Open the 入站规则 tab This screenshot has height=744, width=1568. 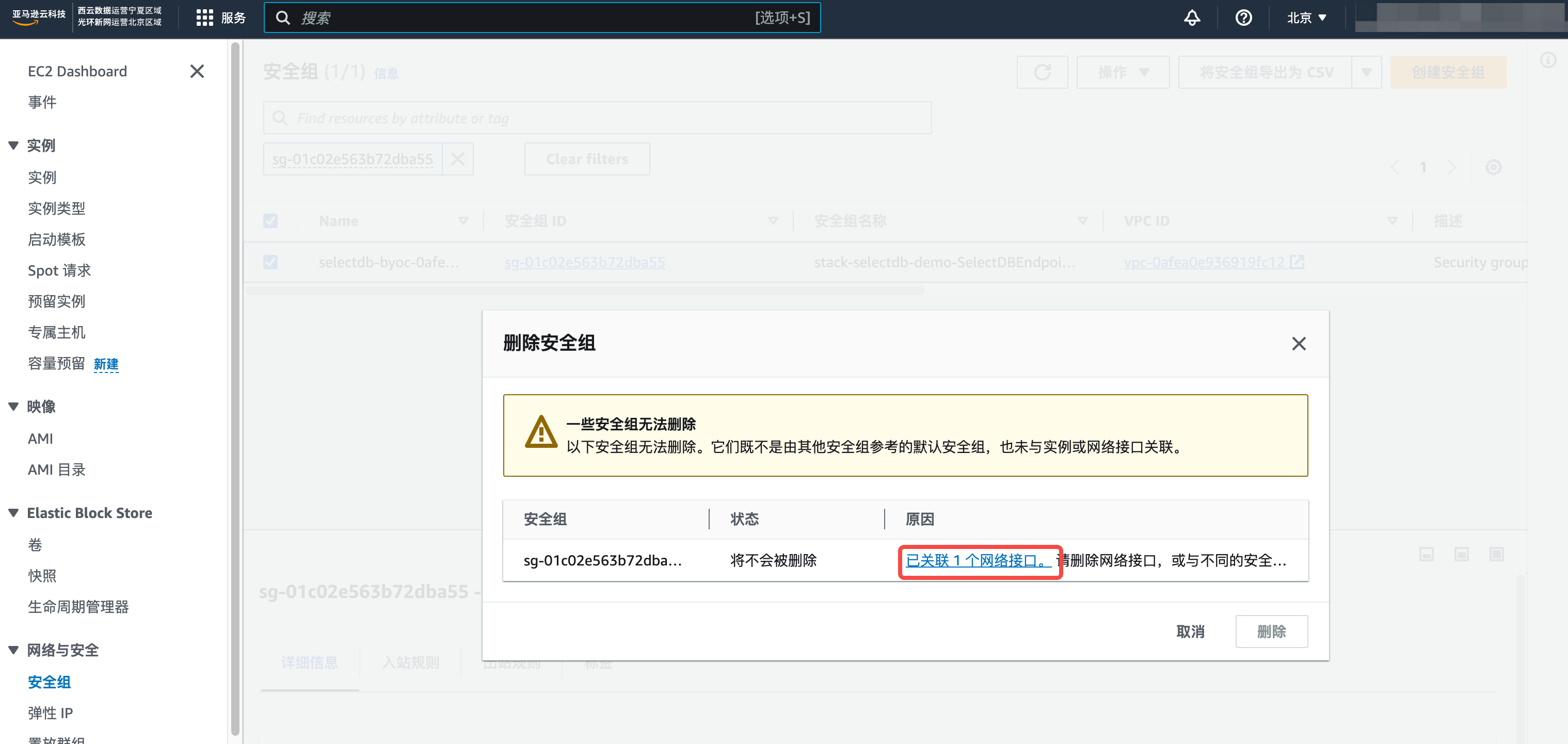(x=411, y=662)
